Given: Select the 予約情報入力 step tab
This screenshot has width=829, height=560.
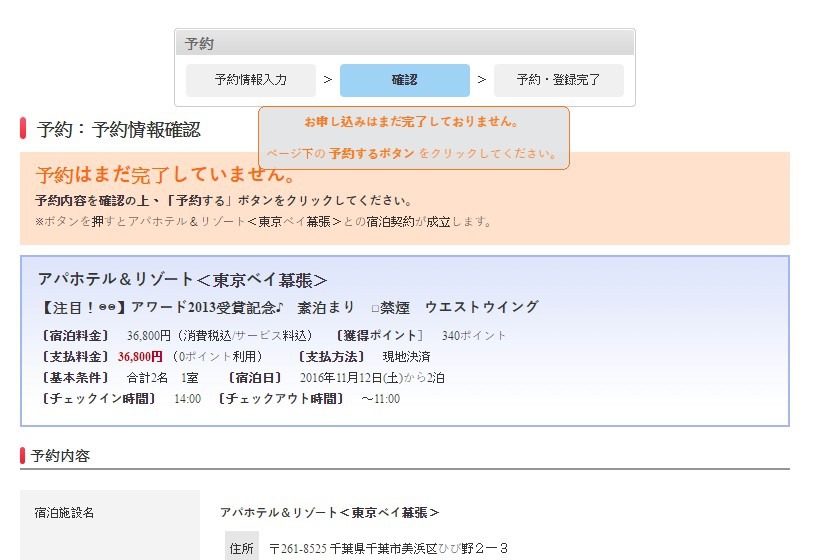Looking at the screenshot, I should pyautogui.click(x=251, y=80).
